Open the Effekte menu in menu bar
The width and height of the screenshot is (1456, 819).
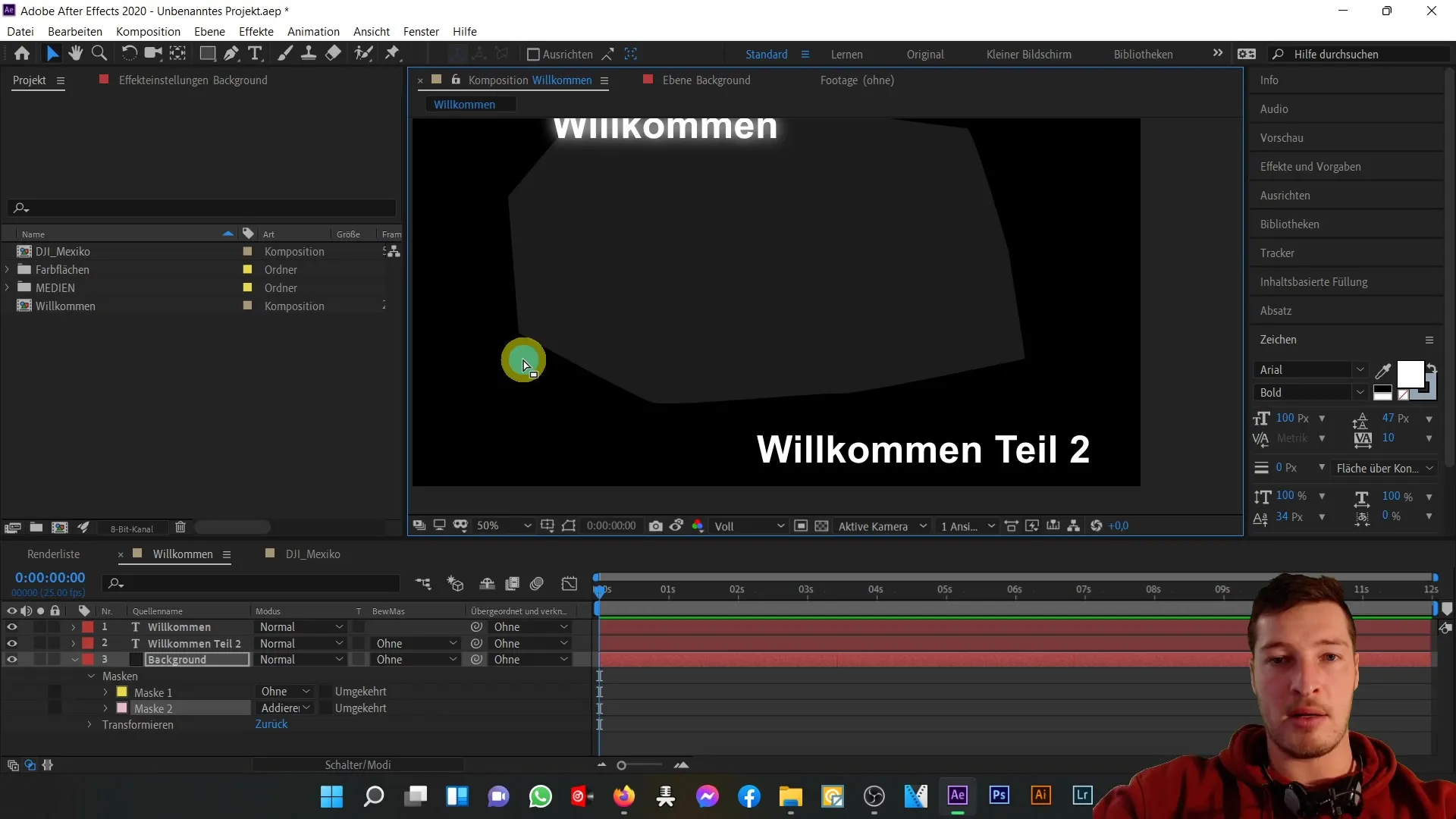point(256,31)
